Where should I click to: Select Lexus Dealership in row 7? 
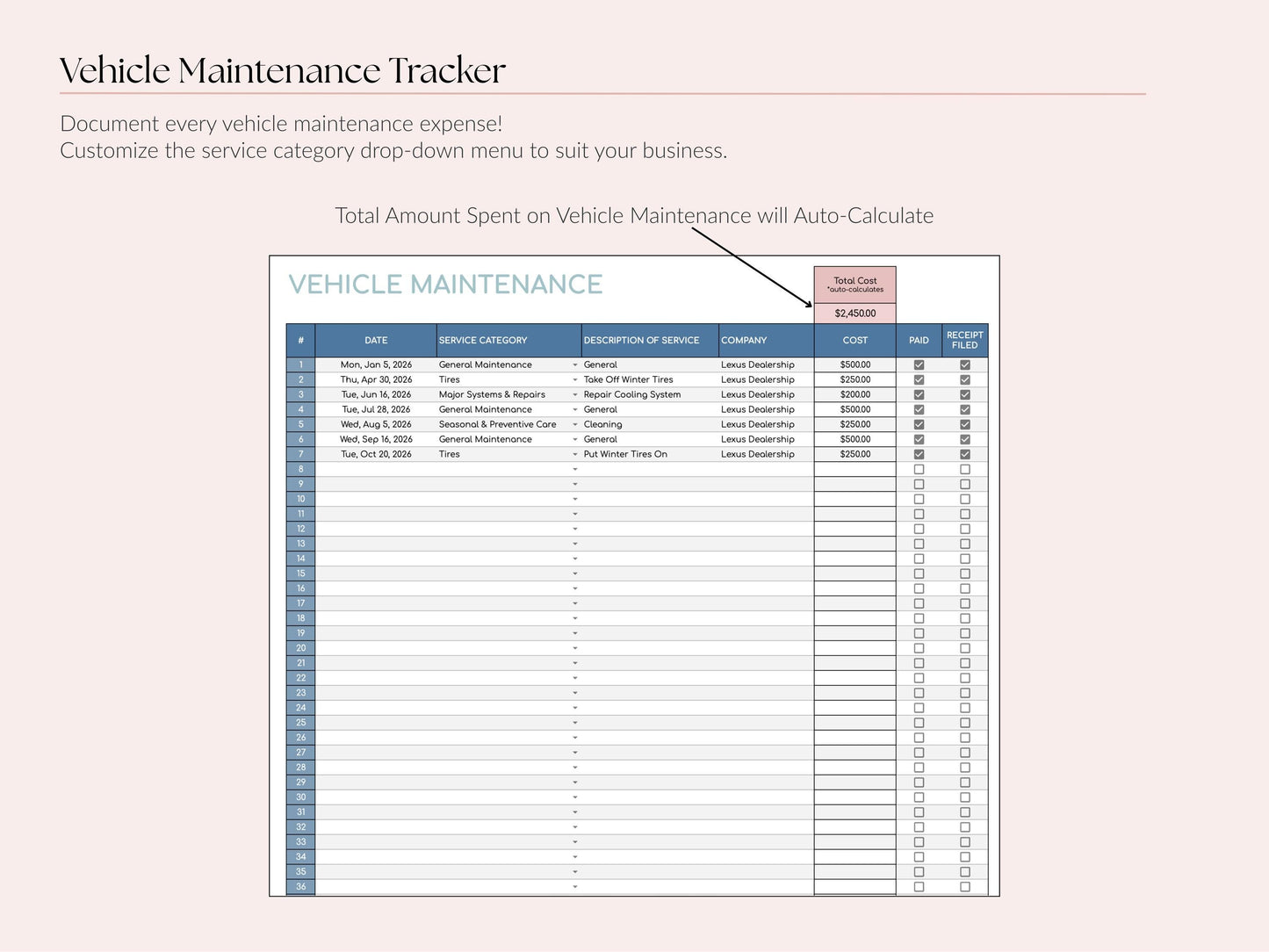pos(766,454)
